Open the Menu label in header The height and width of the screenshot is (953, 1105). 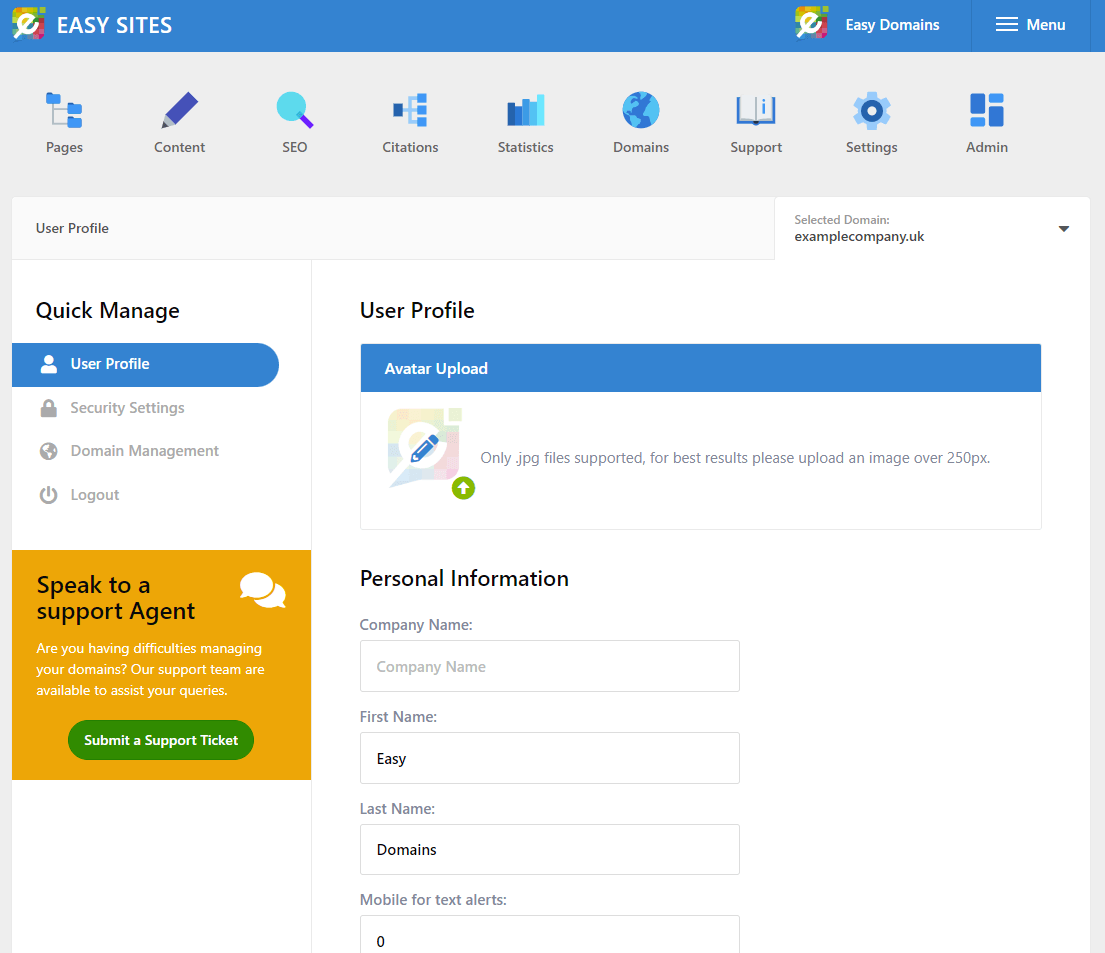click(x=1046, y=25)
